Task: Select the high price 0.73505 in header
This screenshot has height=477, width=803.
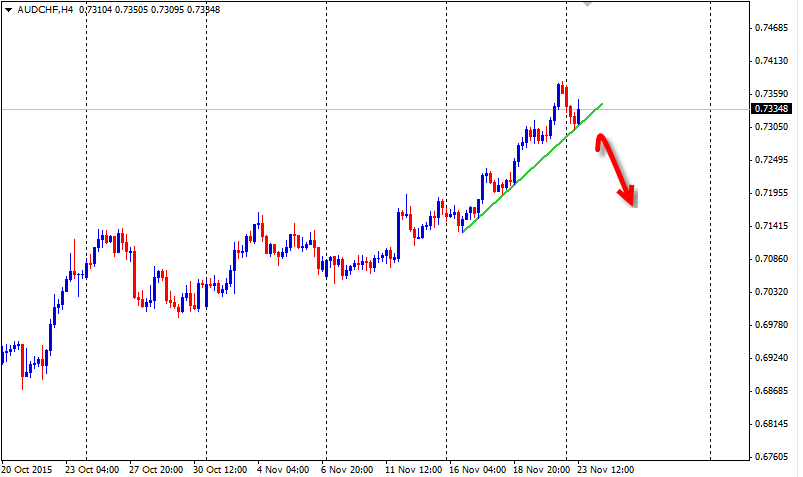Action: tap(131, 9)
